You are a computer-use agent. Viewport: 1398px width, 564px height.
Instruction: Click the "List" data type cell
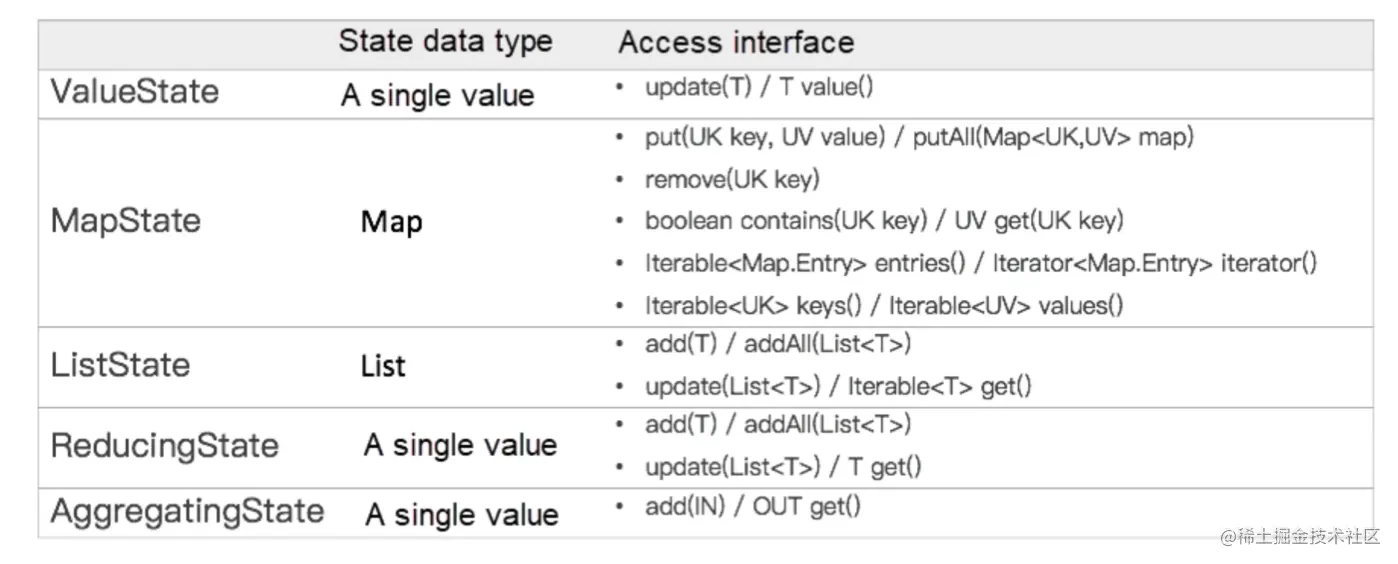pos(383,366)
